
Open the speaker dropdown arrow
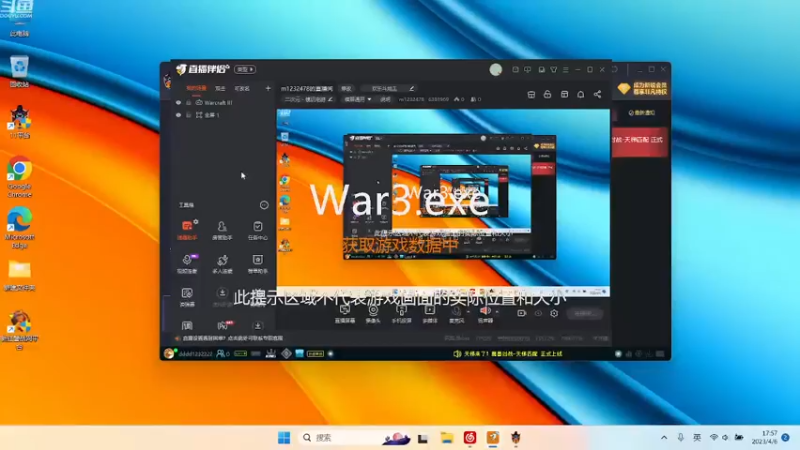point(497,312)
